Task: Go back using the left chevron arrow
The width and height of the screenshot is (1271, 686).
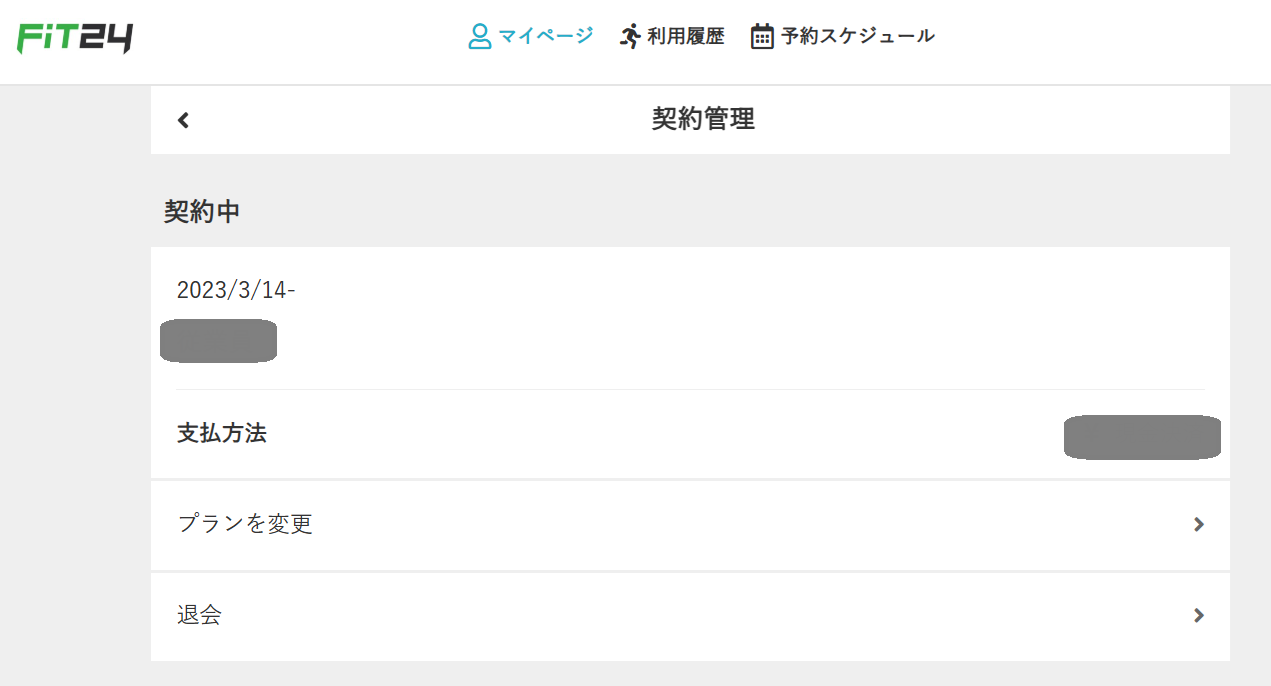Action: pyautogui.click(x=183, y=120)
